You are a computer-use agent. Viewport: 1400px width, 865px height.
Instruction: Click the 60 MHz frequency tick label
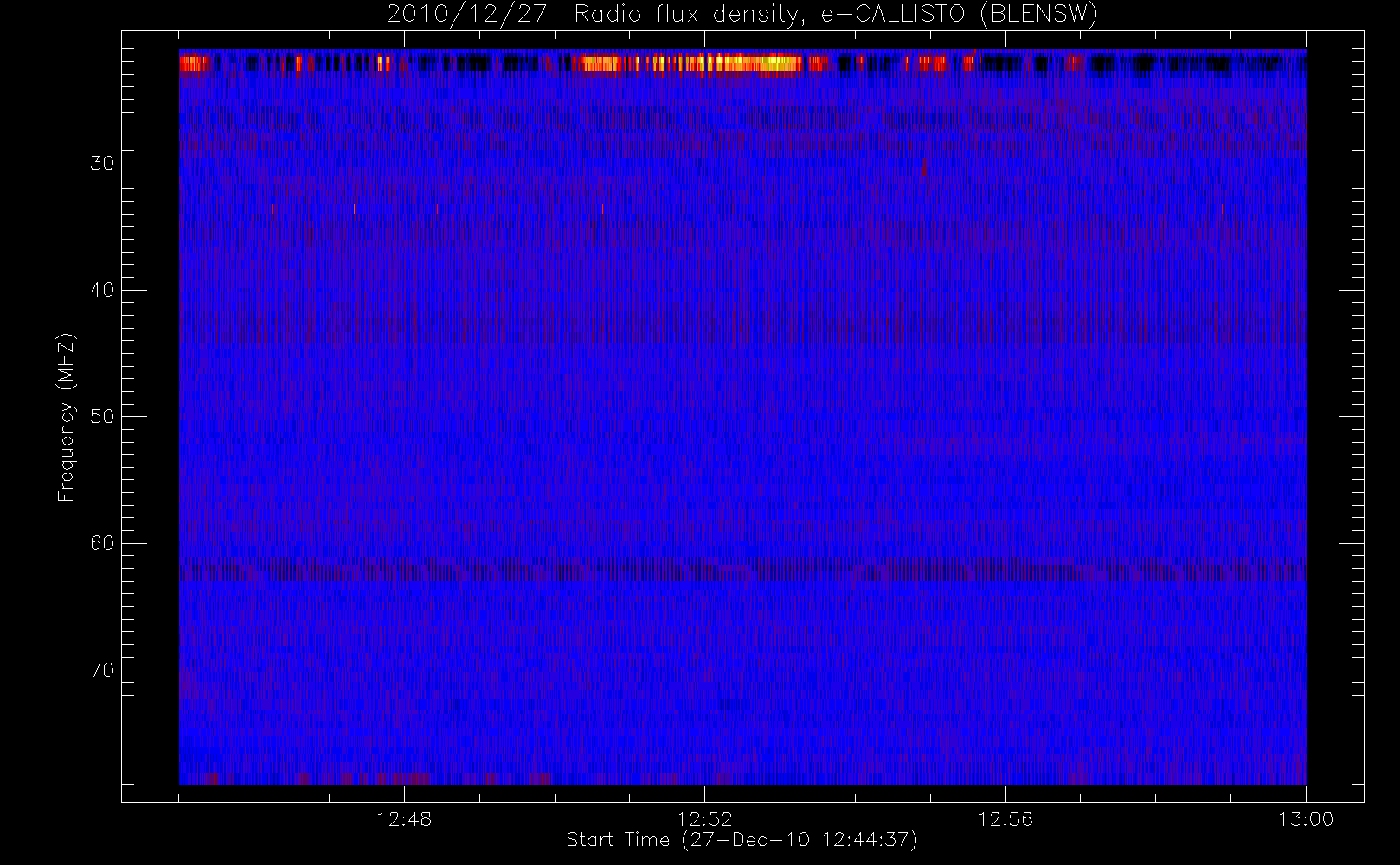pos(102,543)
